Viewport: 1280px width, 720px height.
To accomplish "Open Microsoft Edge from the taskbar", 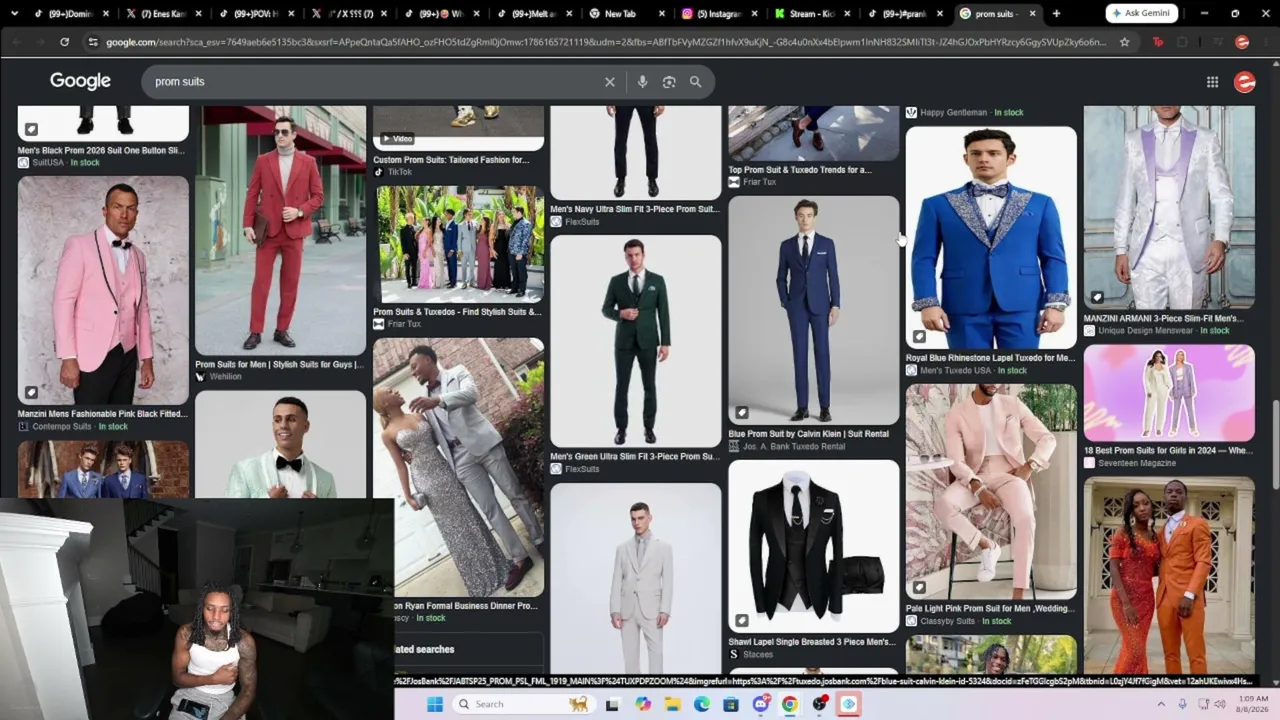I will tap(702, 704).
